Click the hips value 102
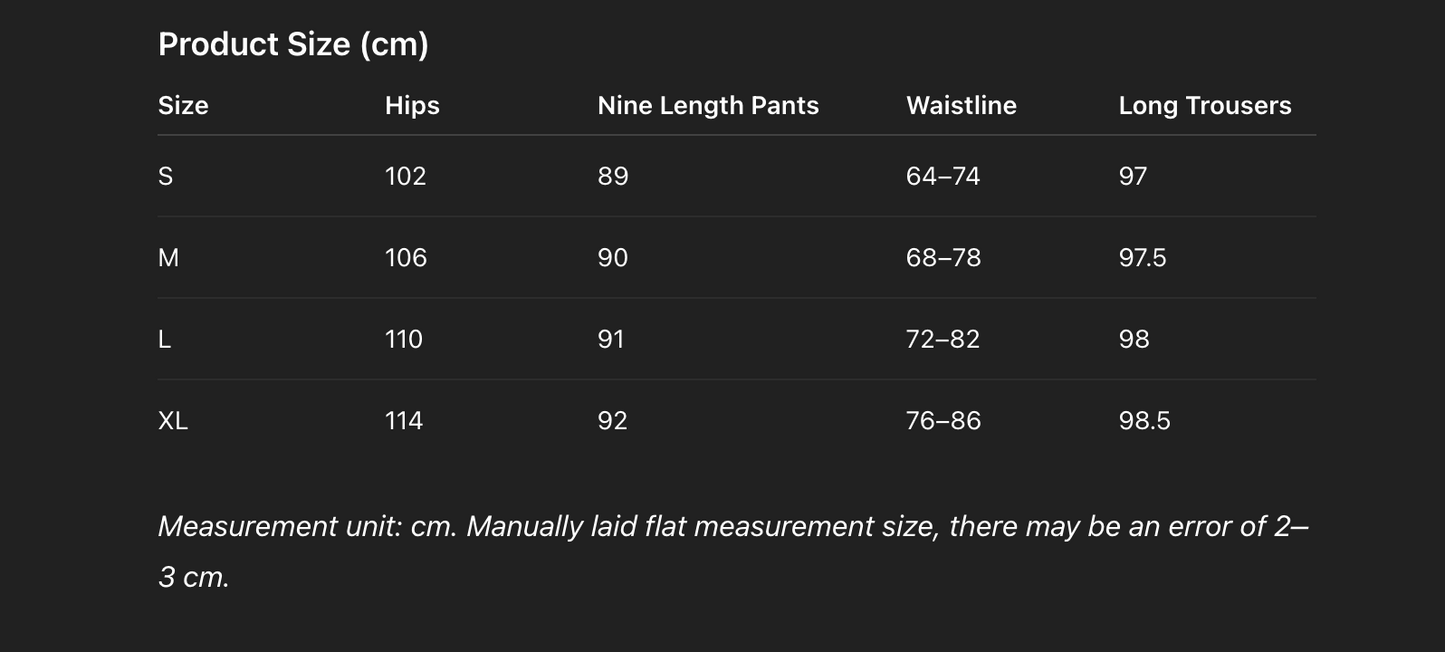The width and height of the screenshot is (1445, 652). [405, 177]
